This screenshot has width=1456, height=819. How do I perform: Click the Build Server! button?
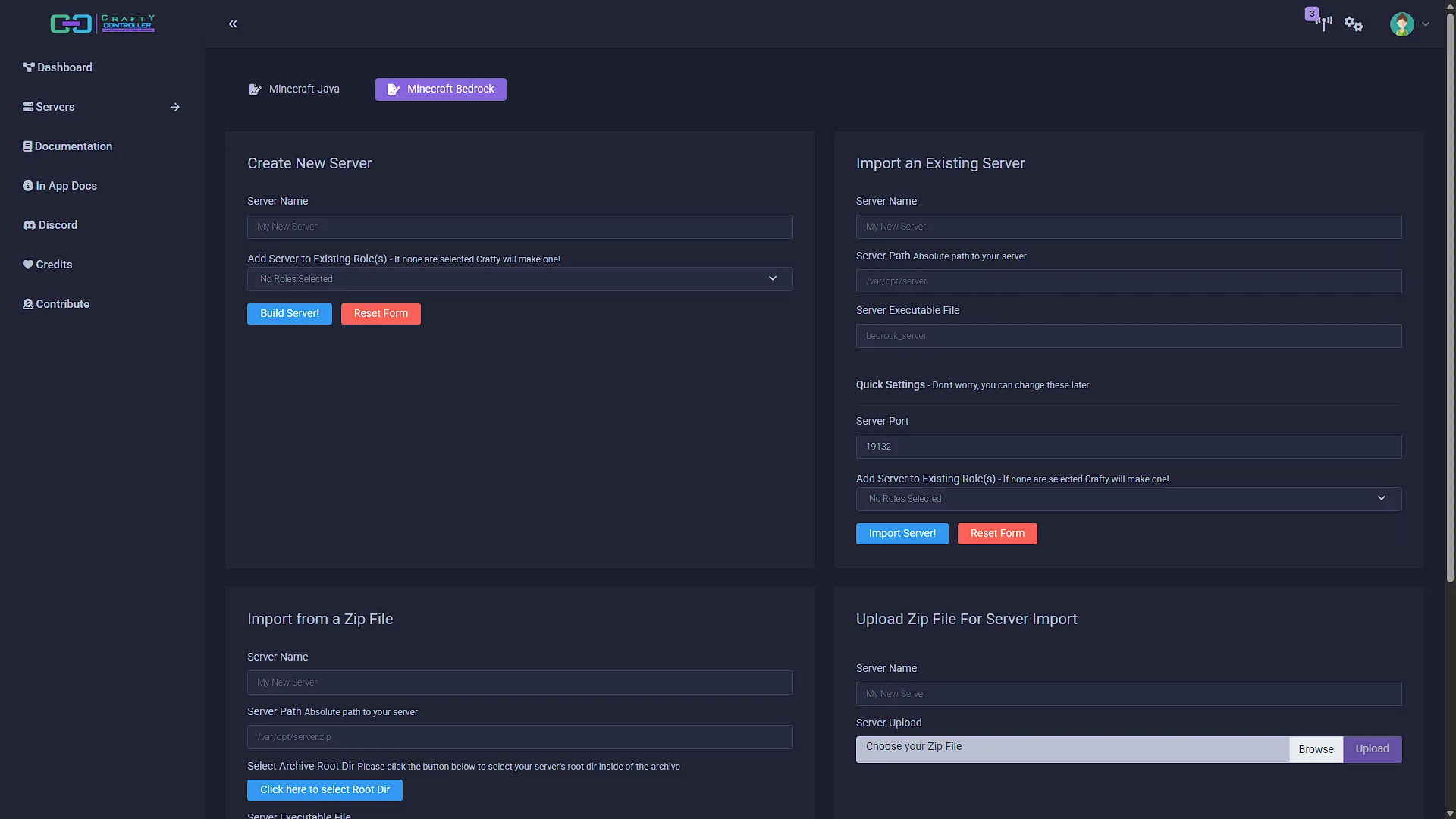(290, 314)
